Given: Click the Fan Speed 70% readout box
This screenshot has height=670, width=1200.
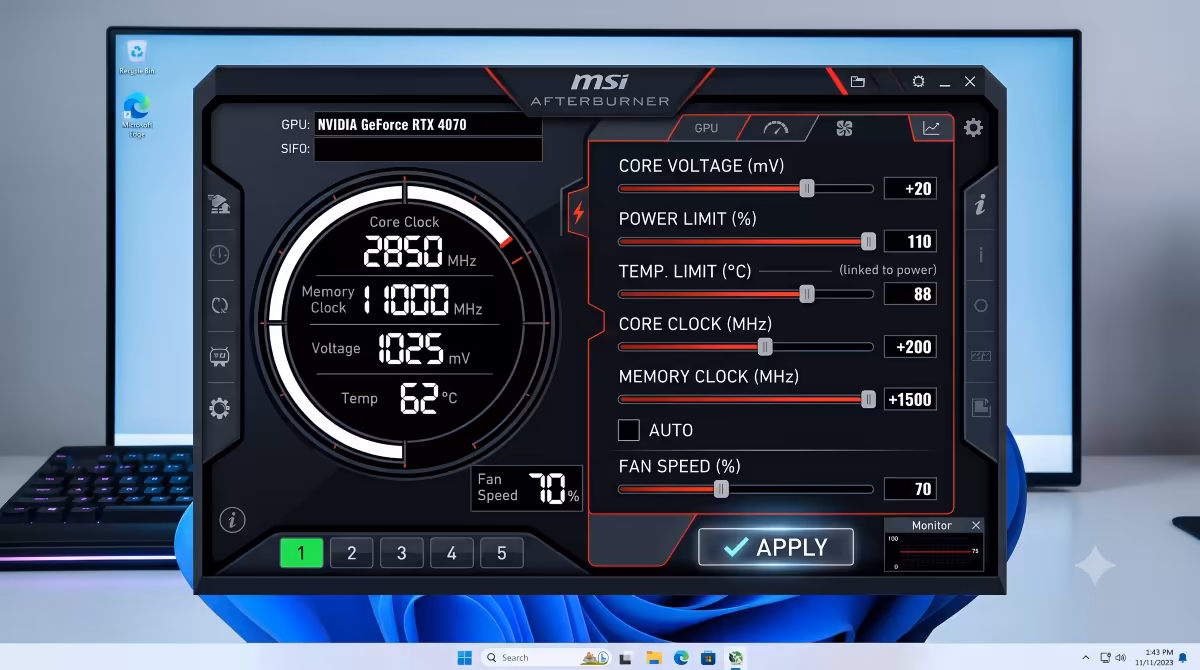Looking at the screenshot, I should pyautogui.click(x=527, y=488).
